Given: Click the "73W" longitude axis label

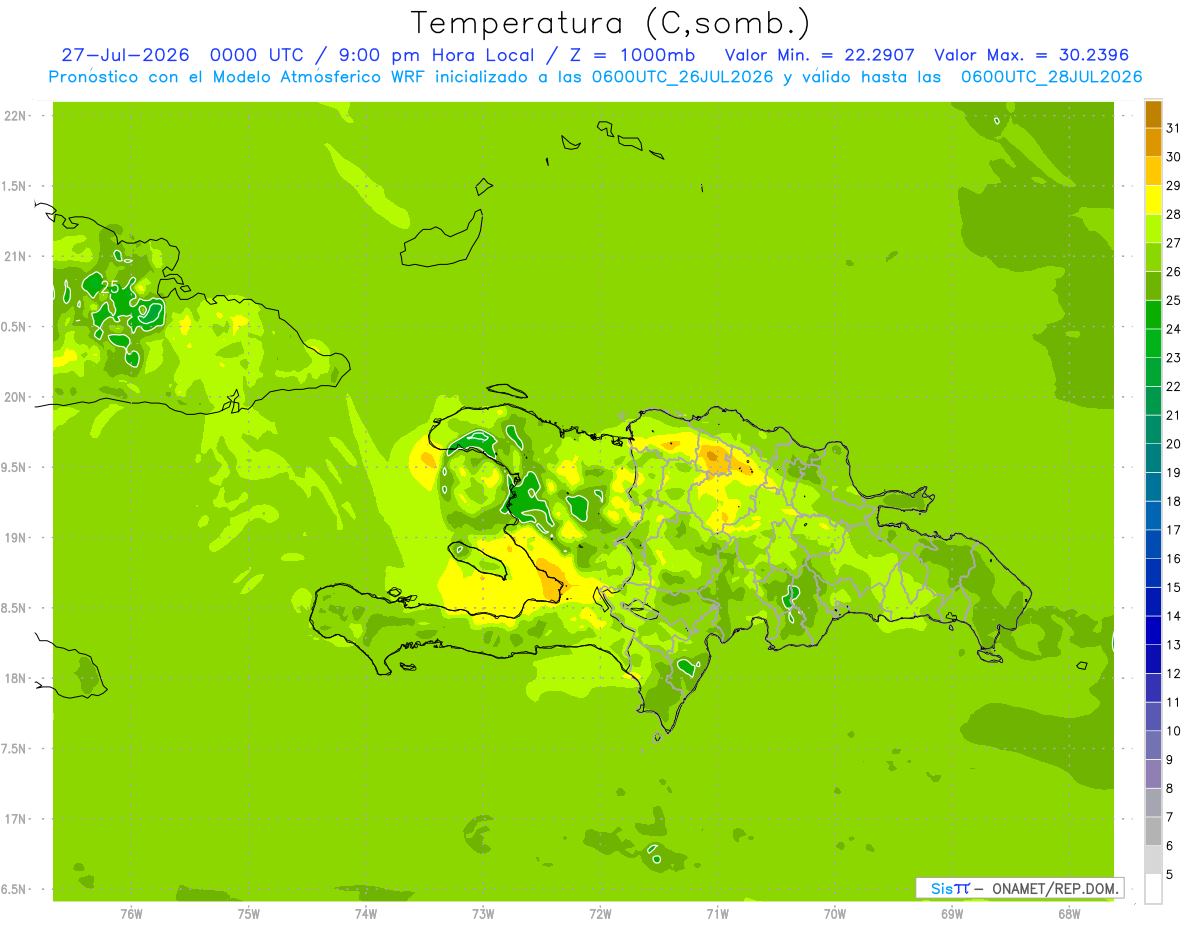Looking at the screenshot, I should pos(483,914).
